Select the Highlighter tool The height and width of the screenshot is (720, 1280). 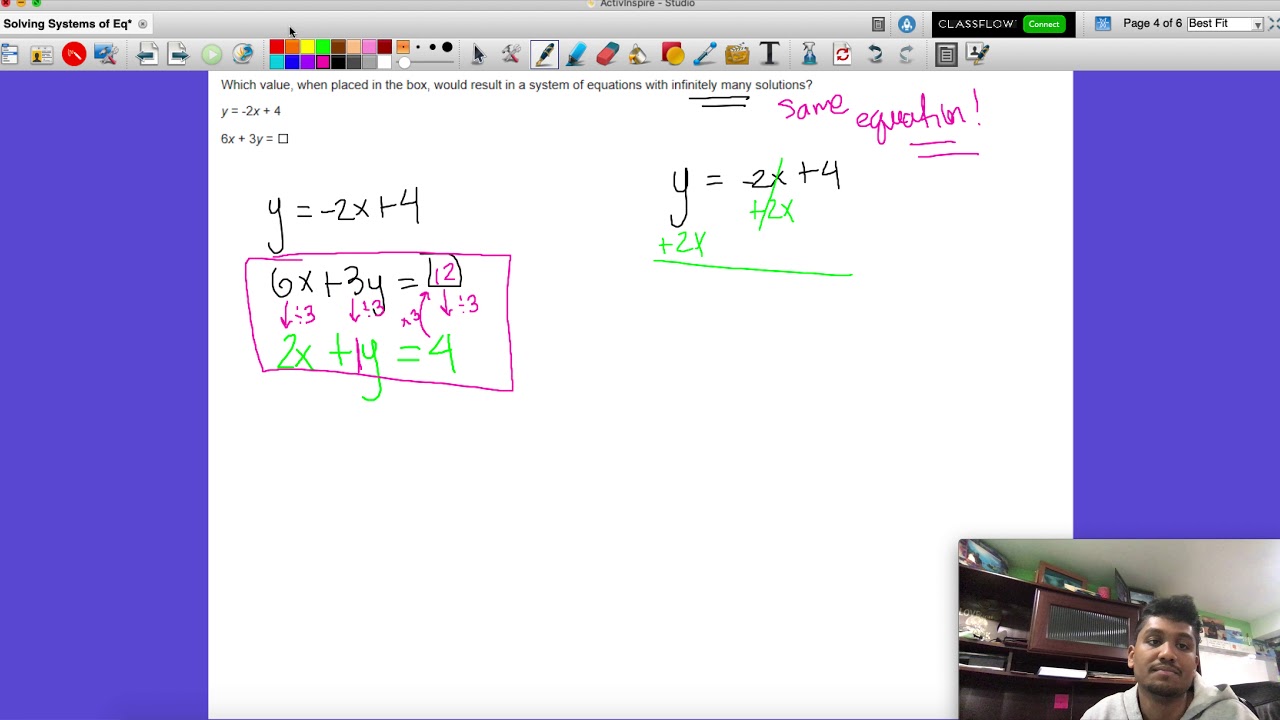pyautogui.click(x=576, y=54)
